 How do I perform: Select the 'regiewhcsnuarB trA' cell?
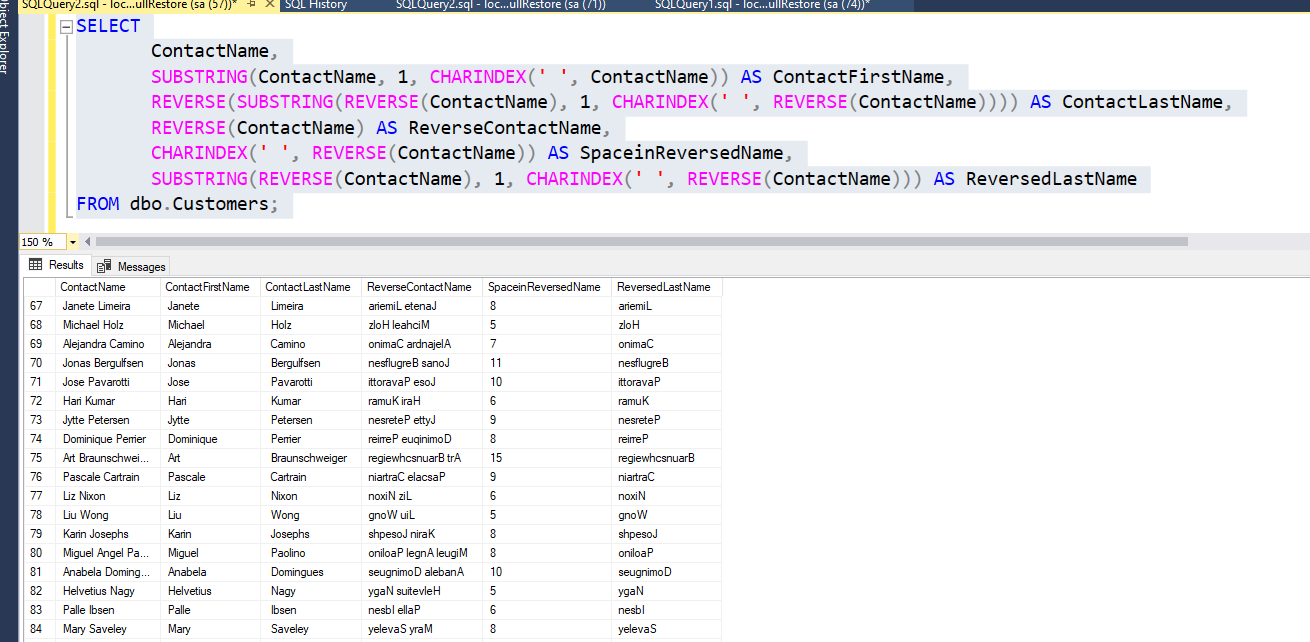click(x=422, y=458)
